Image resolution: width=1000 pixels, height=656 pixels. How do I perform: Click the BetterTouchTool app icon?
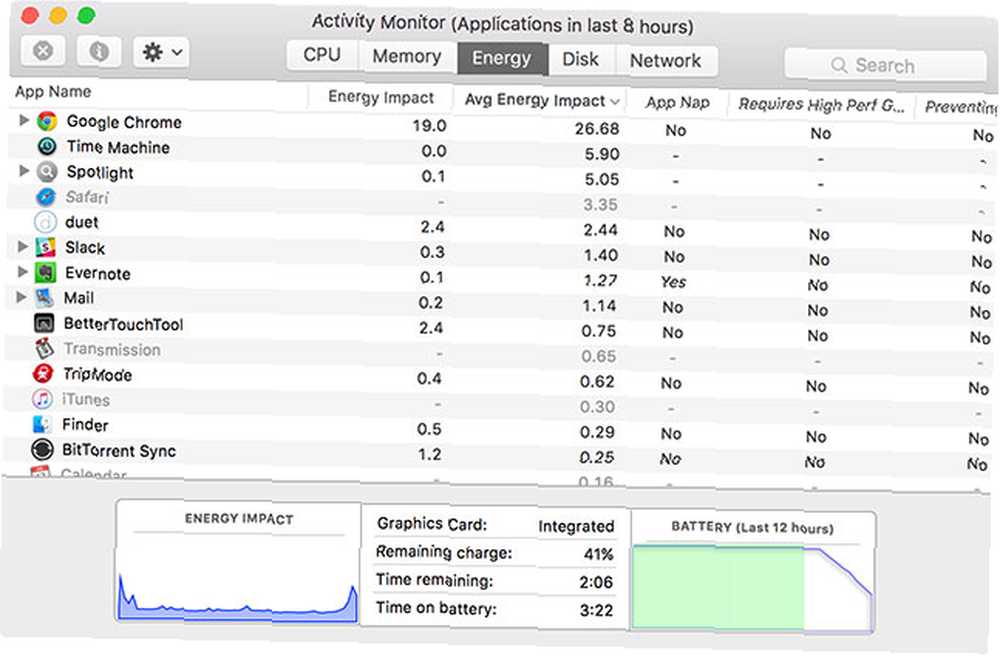pos(43,323)
